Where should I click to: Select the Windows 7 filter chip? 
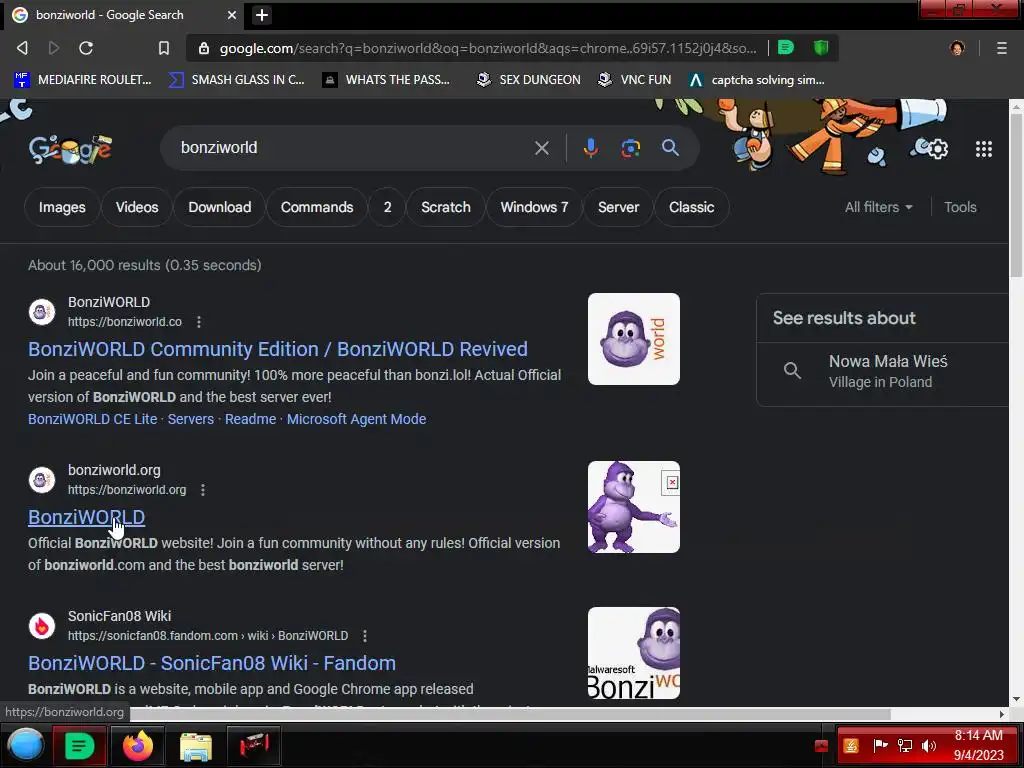(534, 207)
